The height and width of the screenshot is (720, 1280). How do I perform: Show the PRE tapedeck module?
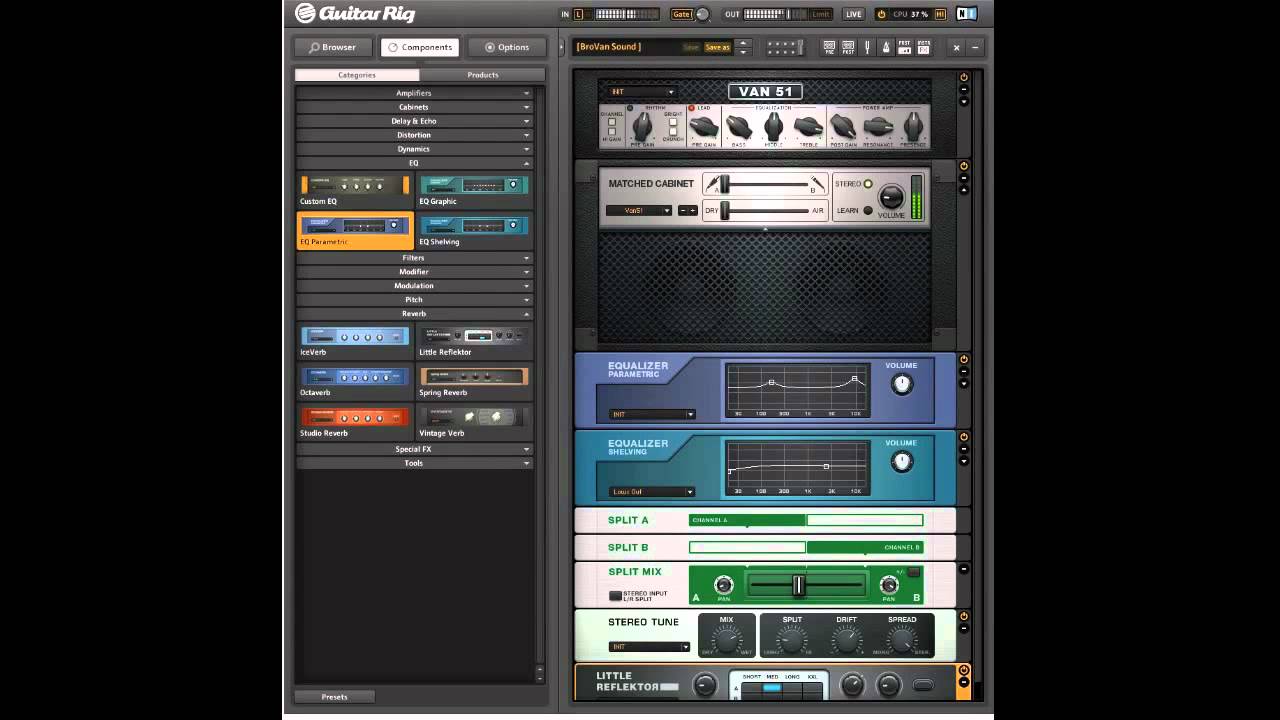coord(829,47)
